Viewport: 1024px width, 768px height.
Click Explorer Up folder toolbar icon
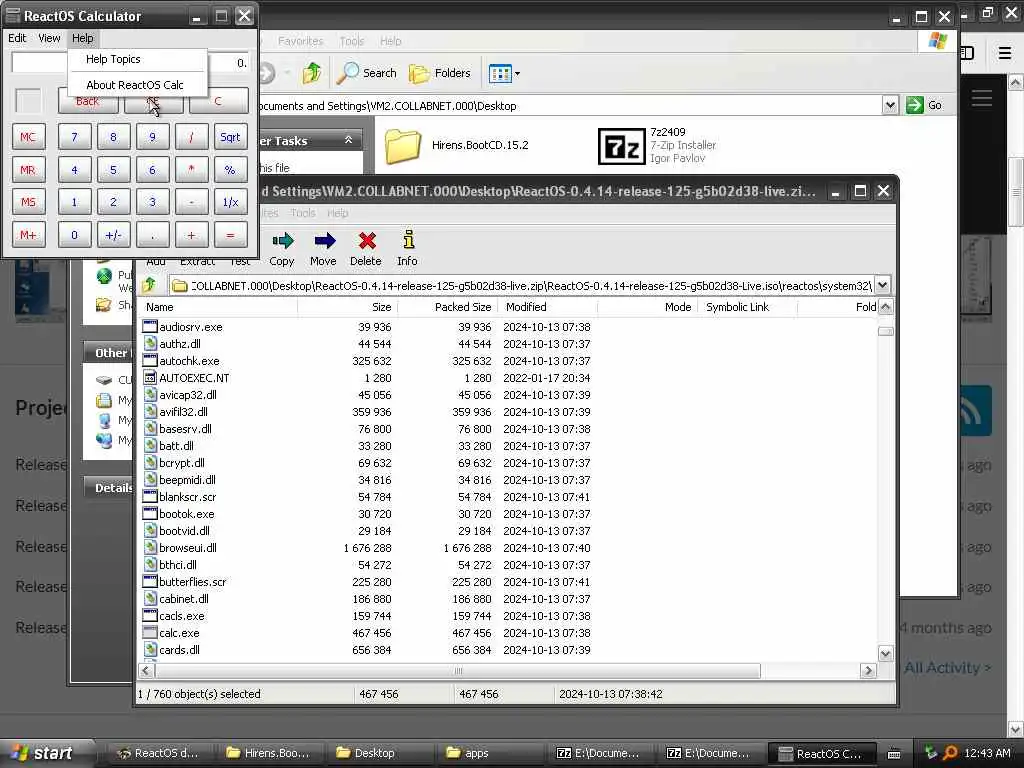pyautogui.click(x=312, y=73)
